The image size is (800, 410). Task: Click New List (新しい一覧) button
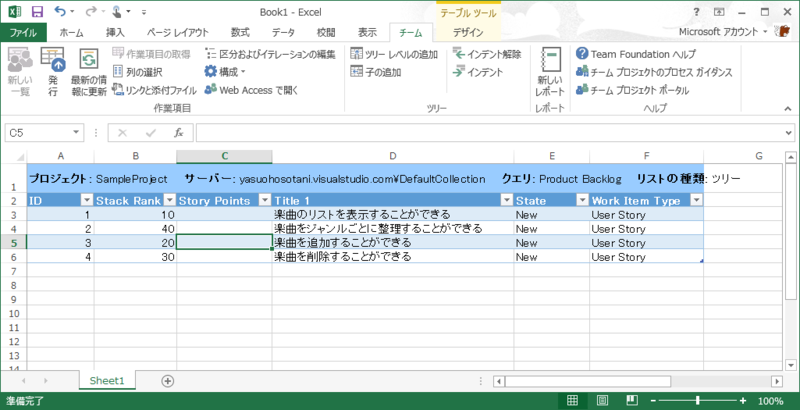coord(20,71)
